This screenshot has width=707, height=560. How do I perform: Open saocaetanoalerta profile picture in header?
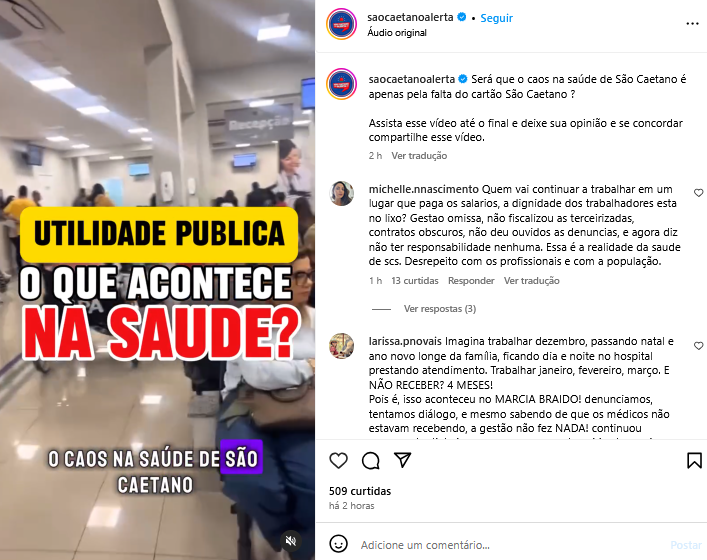(341, 24)
